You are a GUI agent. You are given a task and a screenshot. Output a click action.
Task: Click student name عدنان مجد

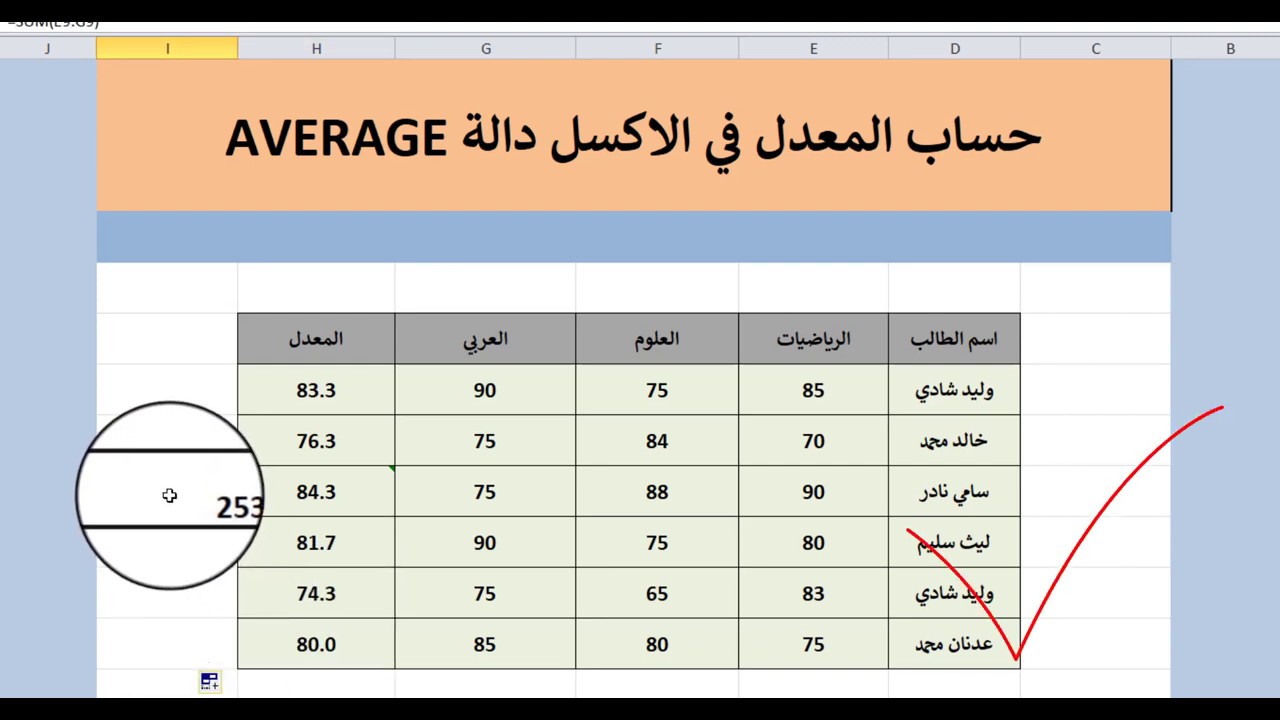(x=954, y=644)
